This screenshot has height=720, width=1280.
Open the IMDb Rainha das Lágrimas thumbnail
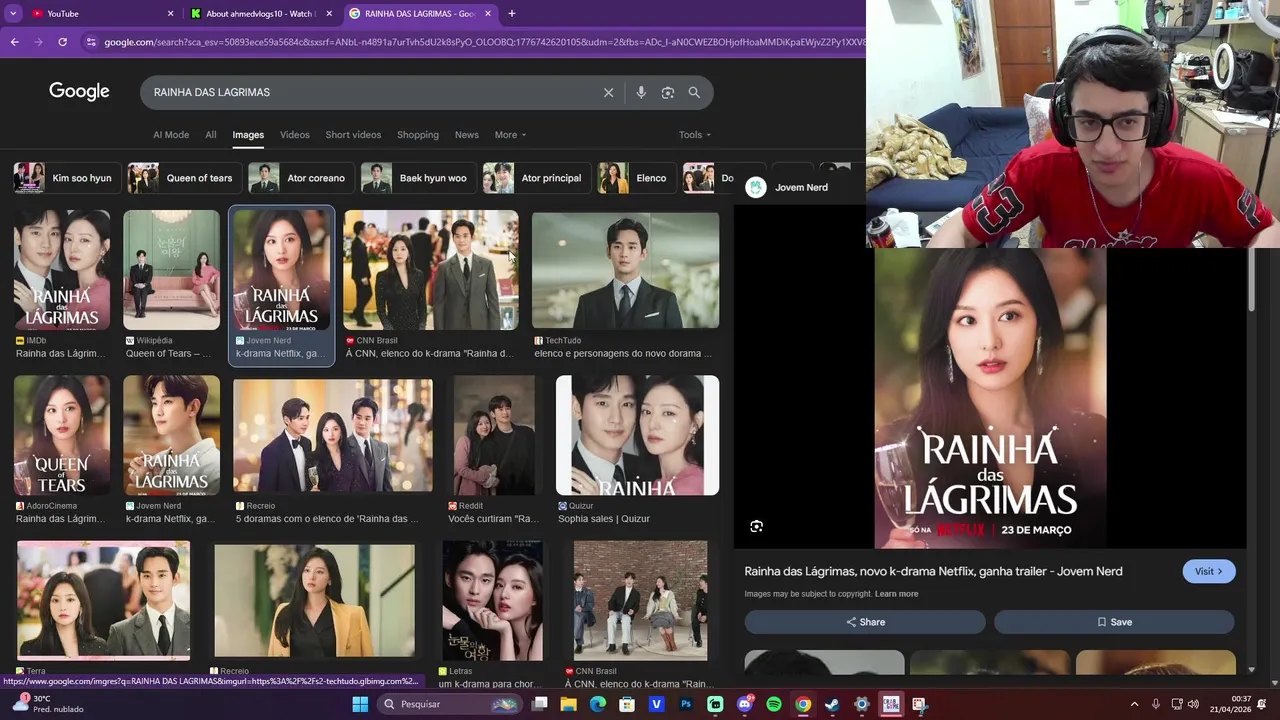click(62, 270)
